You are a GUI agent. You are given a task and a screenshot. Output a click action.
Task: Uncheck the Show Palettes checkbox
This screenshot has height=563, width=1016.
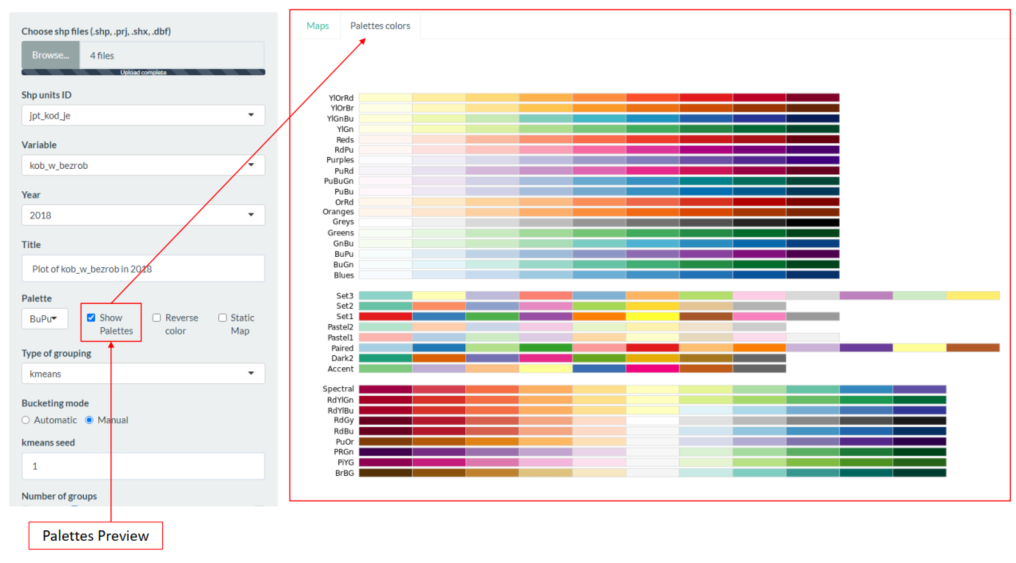(91, 317)
